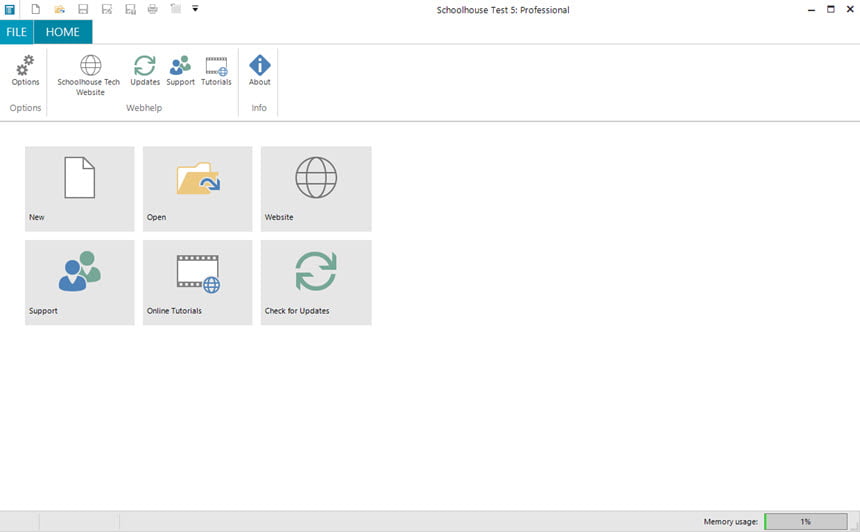860x532 pixels.
Task: Click the Schoolhouse Test app icon in title bar
Action: [x=9, y=9]
